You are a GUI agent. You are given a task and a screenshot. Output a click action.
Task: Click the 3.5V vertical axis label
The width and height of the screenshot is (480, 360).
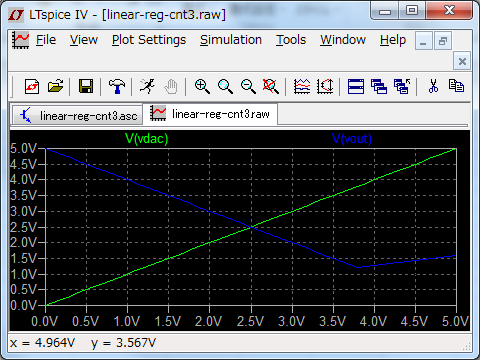(x=23, y=195)
